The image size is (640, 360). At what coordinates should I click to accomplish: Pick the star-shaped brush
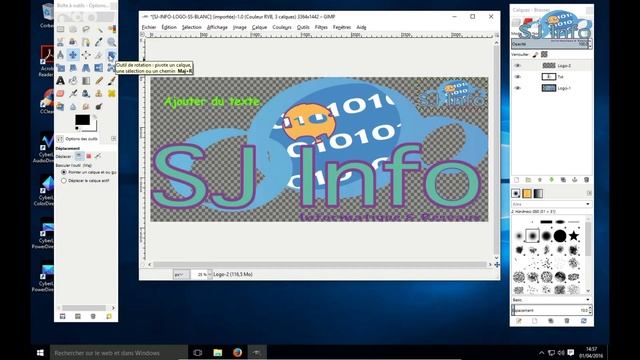[574, 236]
